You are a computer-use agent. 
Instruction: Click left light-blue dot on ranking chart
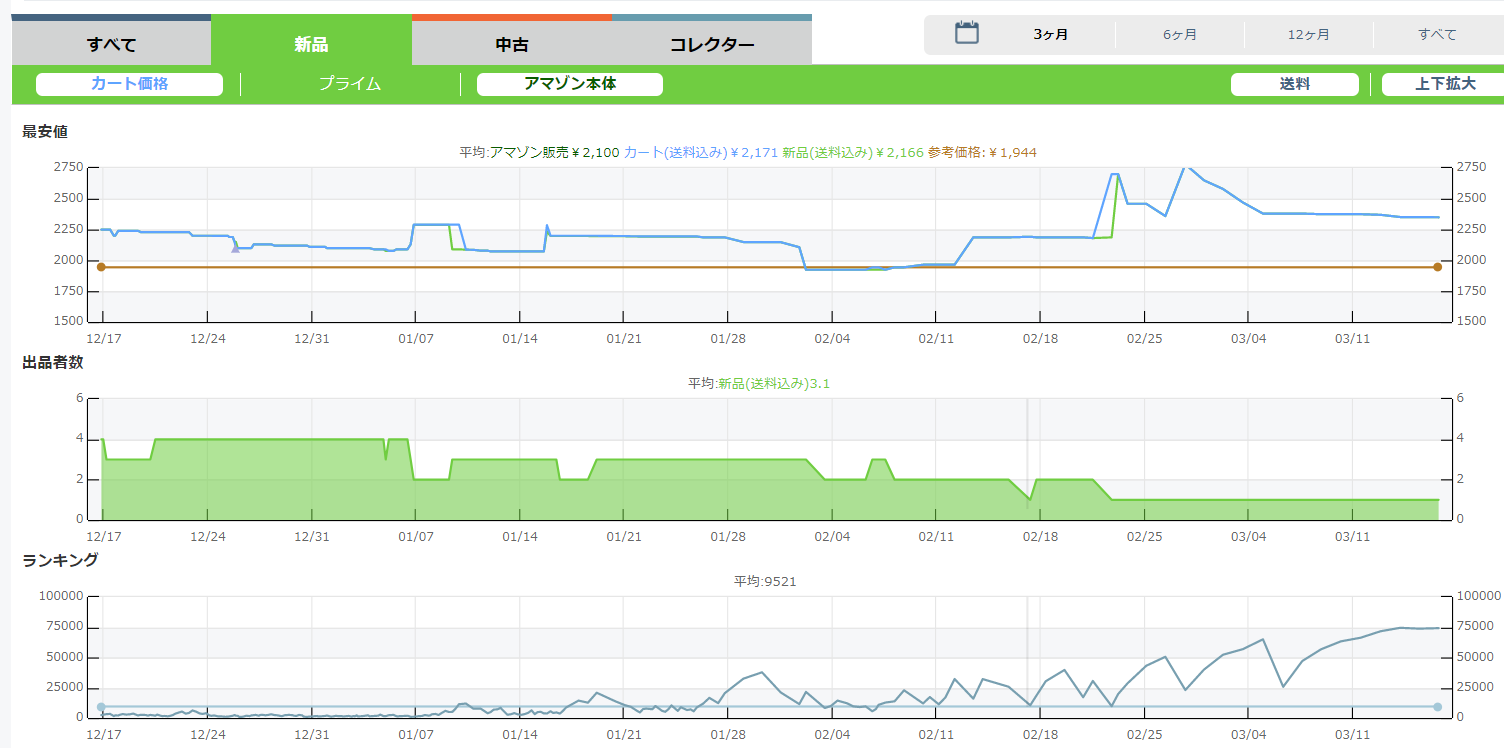pos(101,707)
